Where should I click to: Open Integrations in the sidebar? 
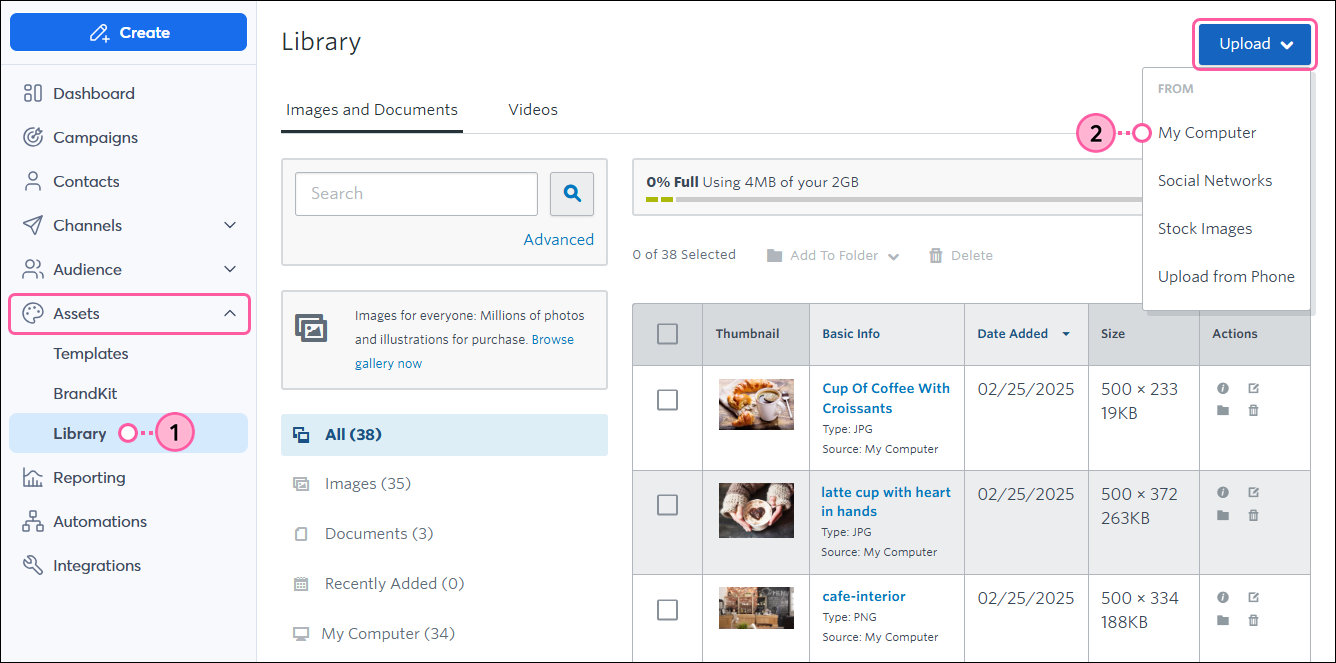click(95, 565)
